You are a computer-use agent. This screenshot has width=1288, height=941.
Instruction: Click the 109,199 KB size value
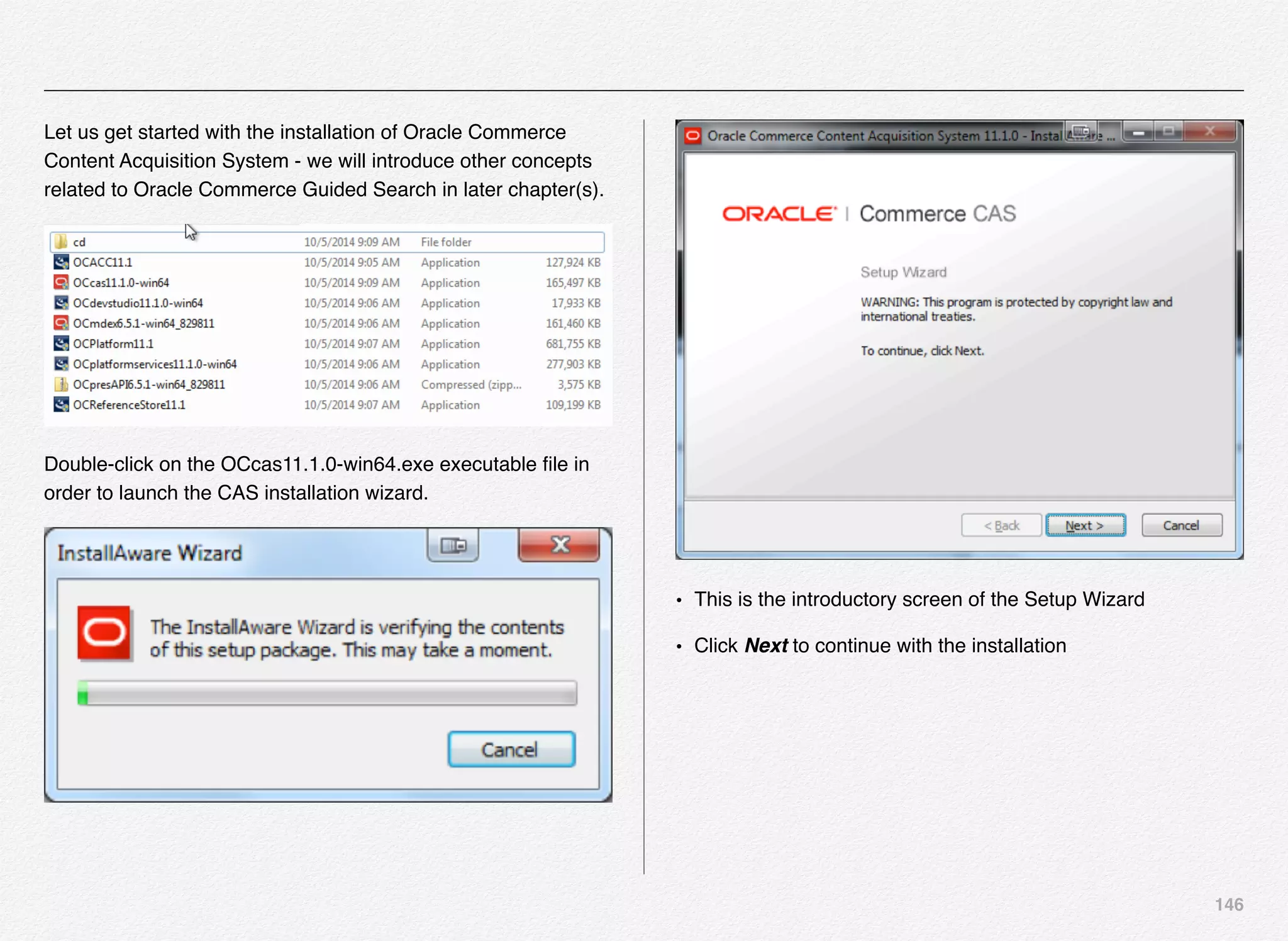(x=573, y=405)
